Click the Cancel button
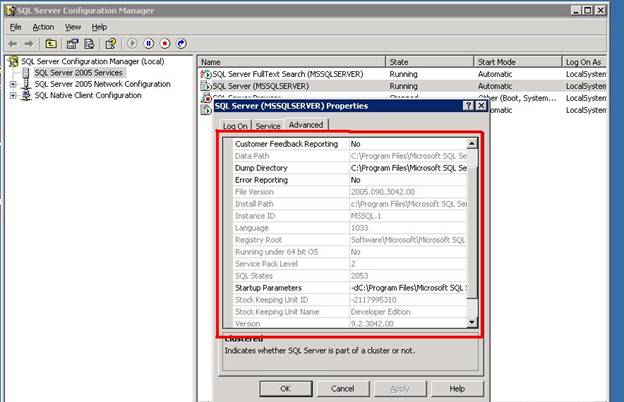The image size is (624, 402). [x=343, y=388]
